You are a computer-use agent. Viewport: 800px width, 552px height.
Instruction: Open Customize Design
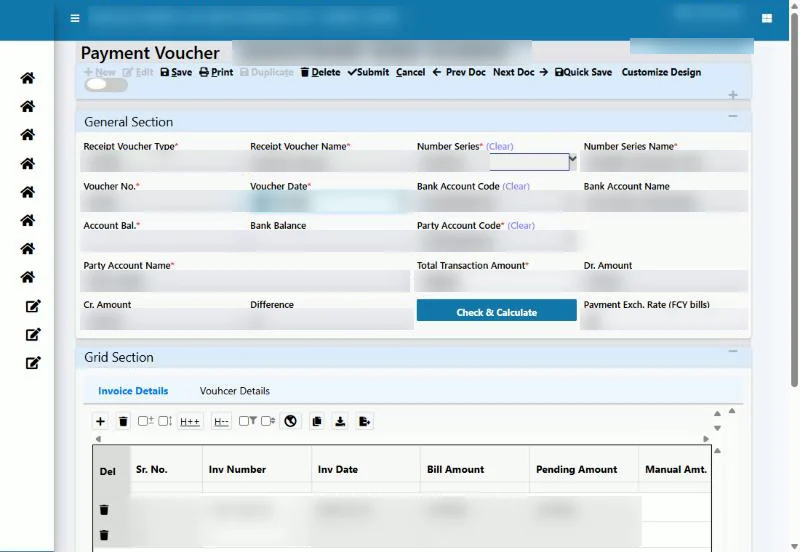661,72
